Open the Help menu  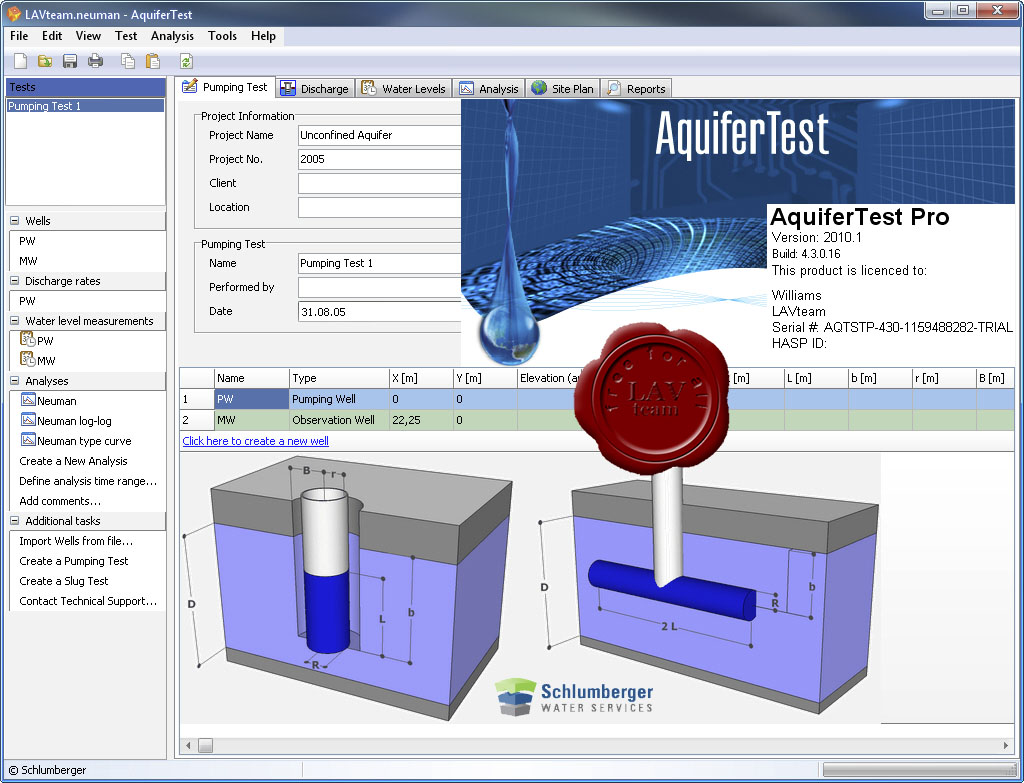263,36
